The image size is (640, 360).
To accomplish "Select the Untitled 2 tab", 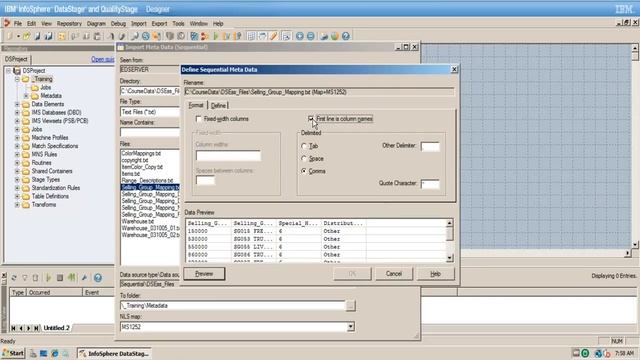I will click(56, 328).
